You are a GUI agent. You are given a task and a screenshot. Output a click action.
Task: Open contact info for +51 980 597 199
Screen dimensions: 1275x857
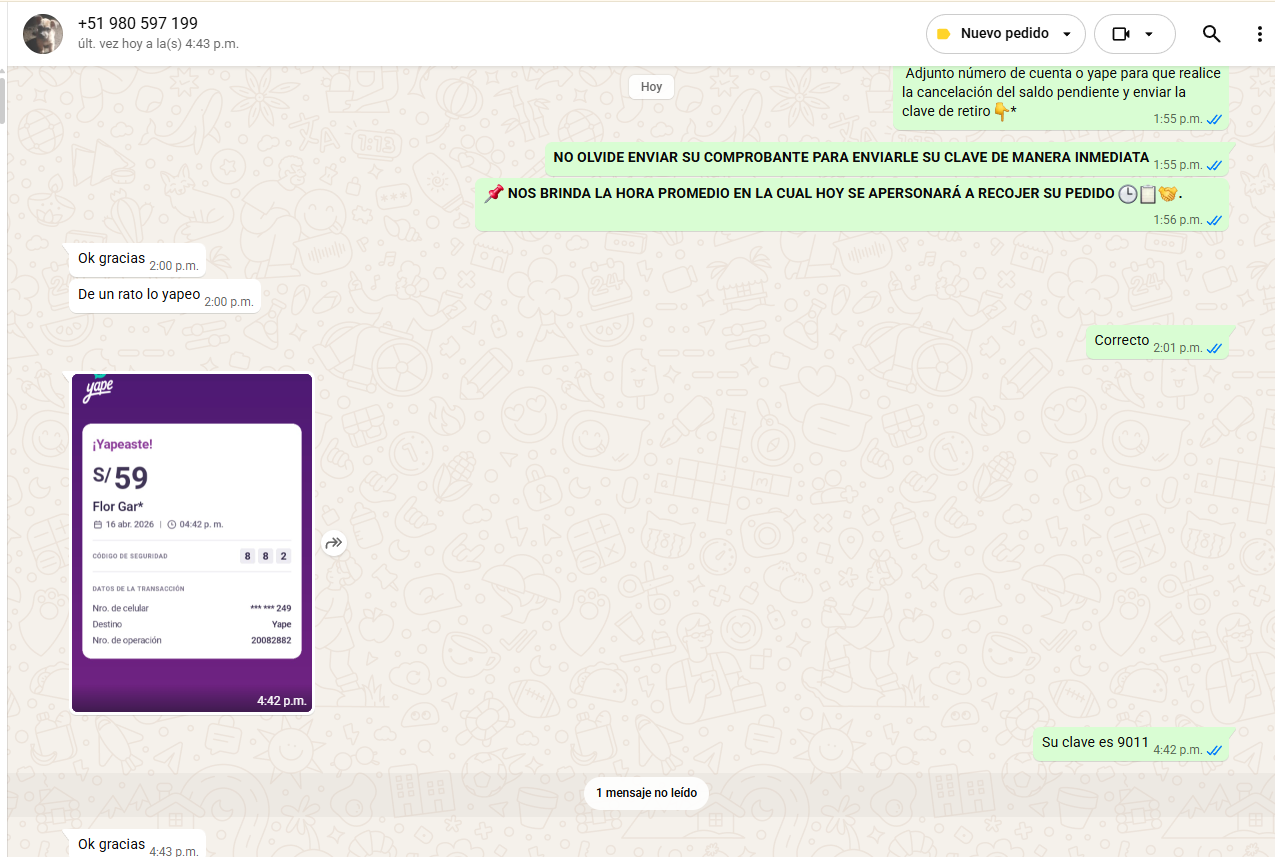(138, 23)
